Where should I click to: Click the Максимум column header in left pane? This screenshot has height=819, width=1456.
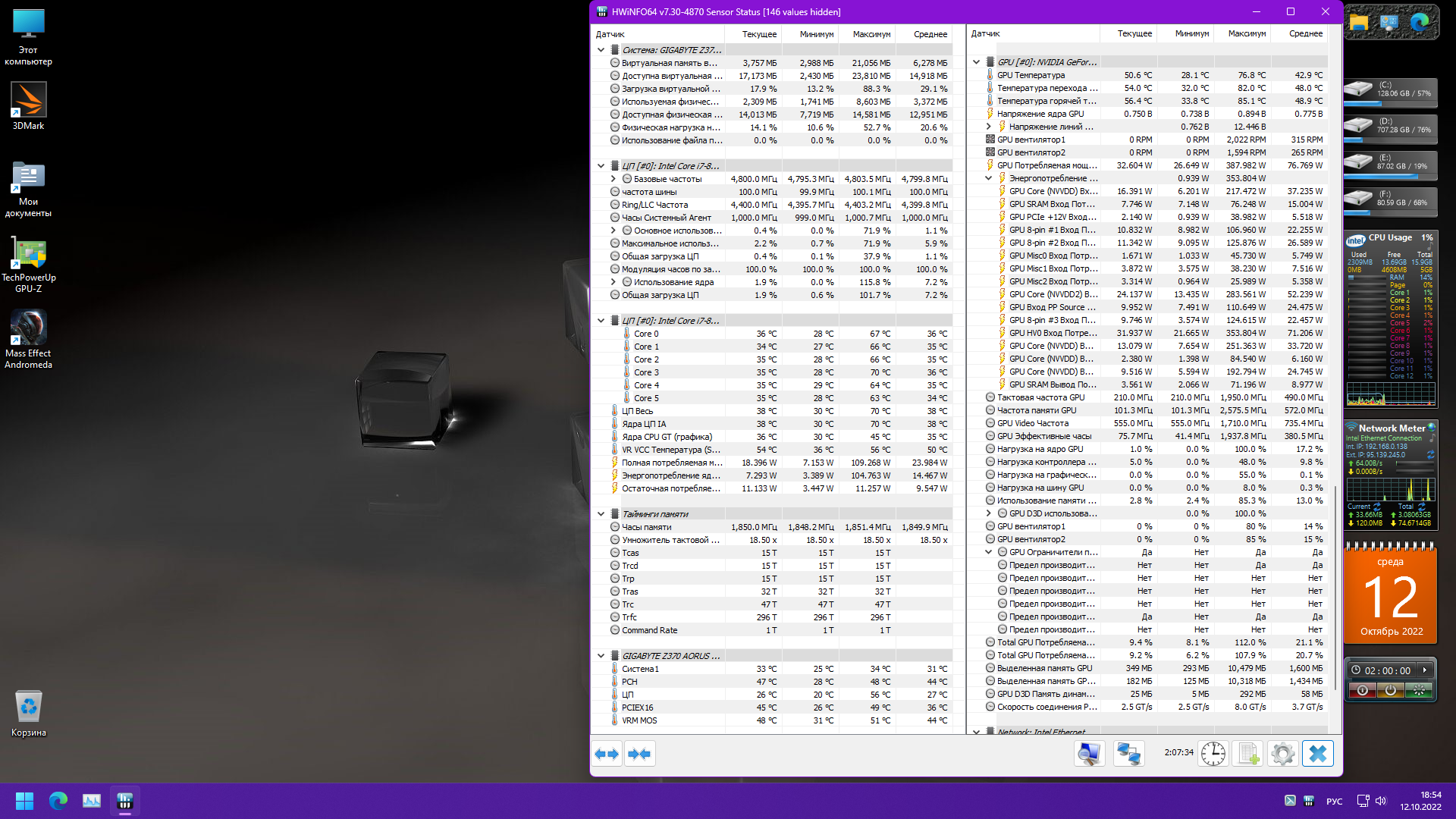(871, 34)
